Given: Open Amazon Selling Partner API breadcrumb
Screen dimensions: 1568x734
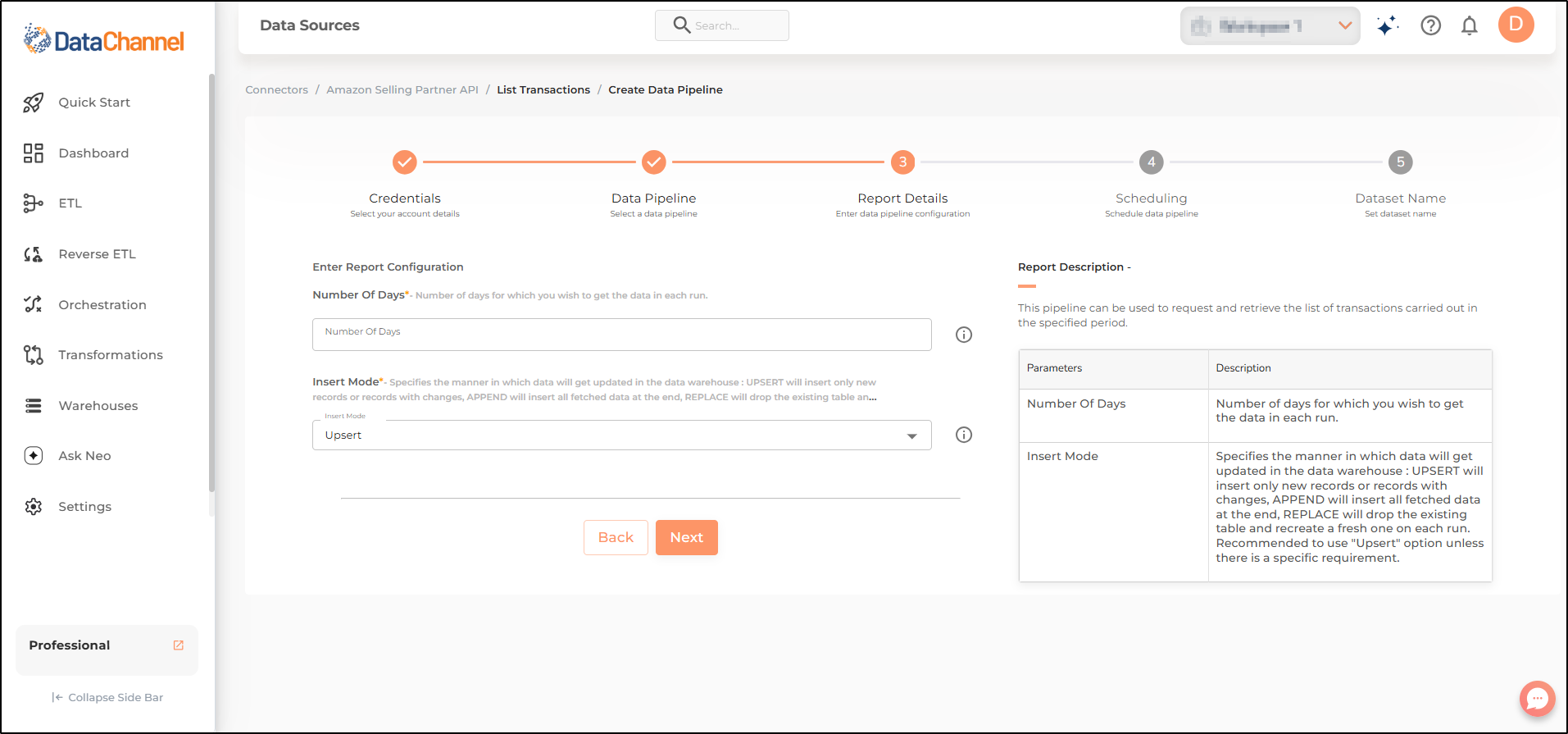Looking at the screenshot, I should [402, 90].
